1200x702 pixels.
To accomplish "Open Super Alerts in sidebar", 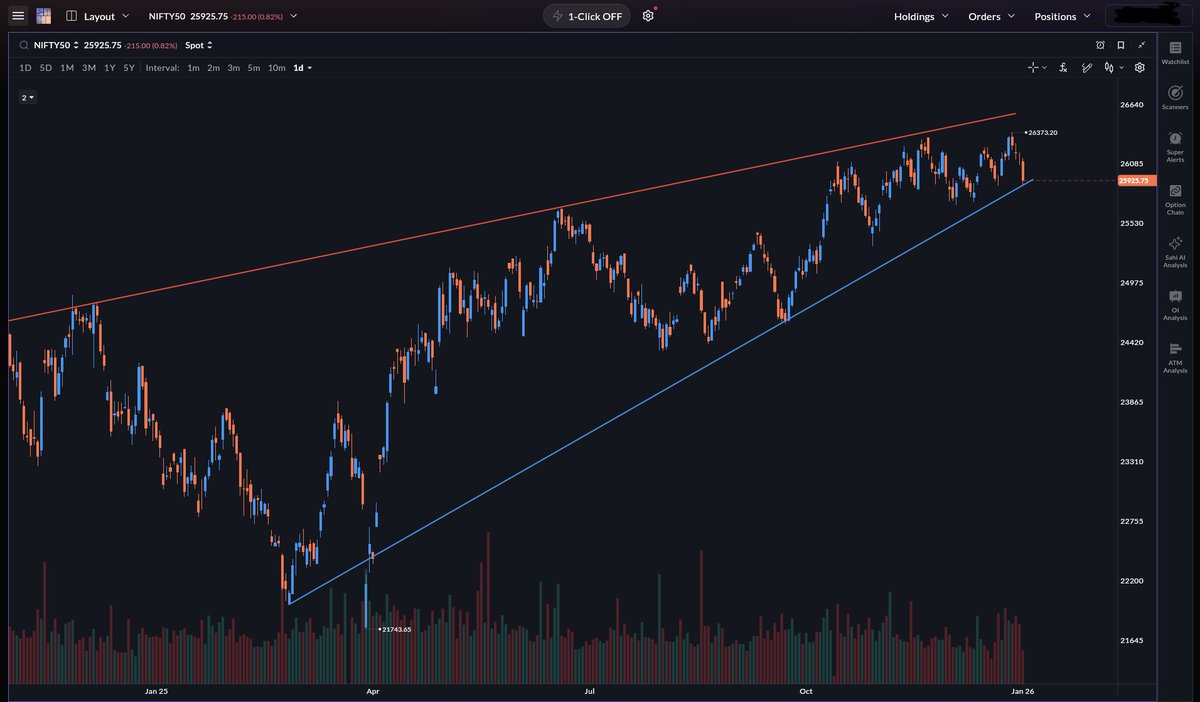I will [x=1175, y=146].
